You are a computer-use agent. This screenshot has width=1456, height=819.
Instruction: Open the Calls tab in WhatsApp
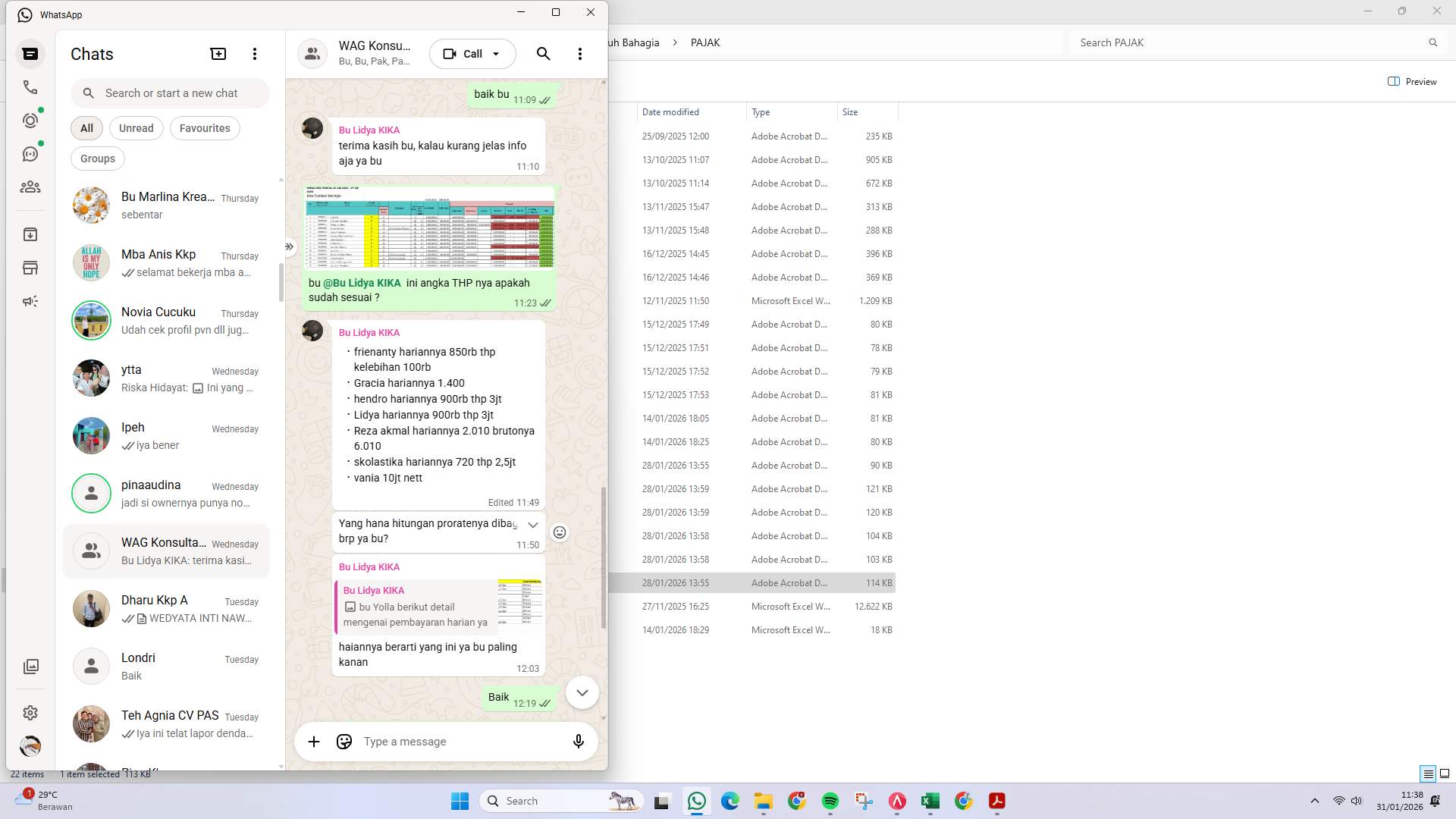click(30, 87)
